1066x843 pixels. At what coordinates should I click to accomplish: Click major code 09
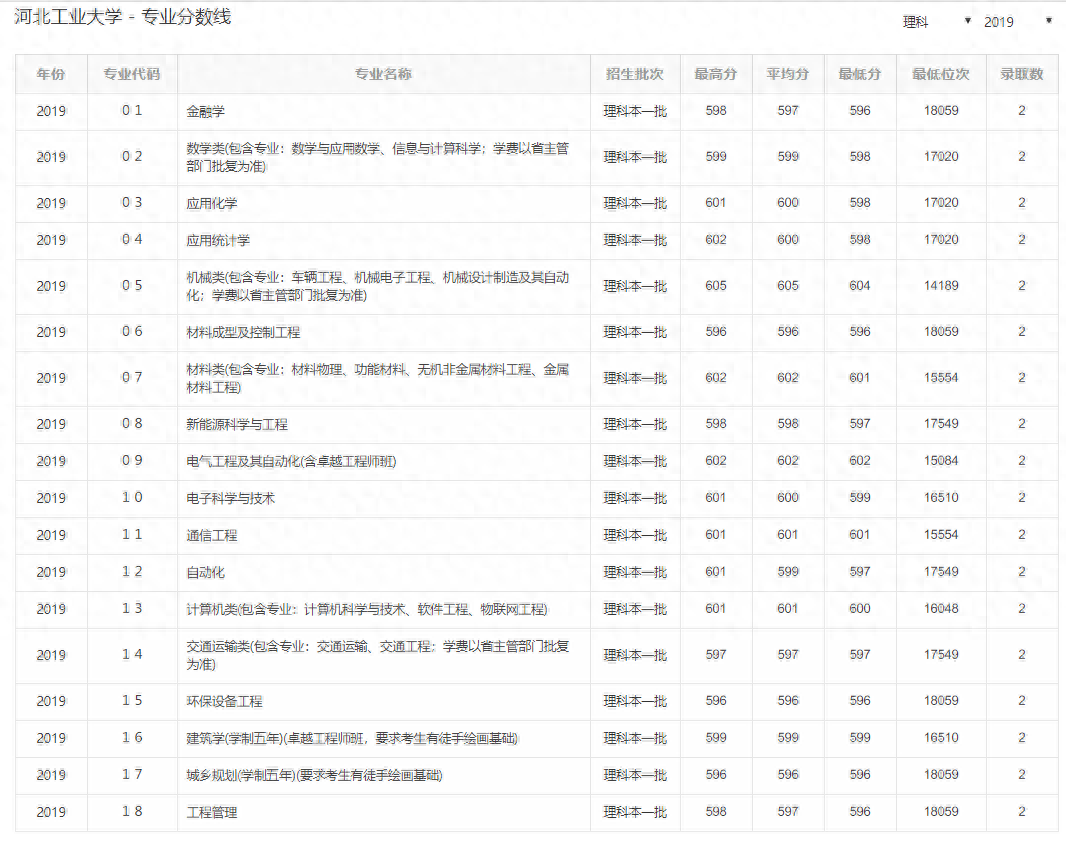pyautogui.click(x=132, y=460)
